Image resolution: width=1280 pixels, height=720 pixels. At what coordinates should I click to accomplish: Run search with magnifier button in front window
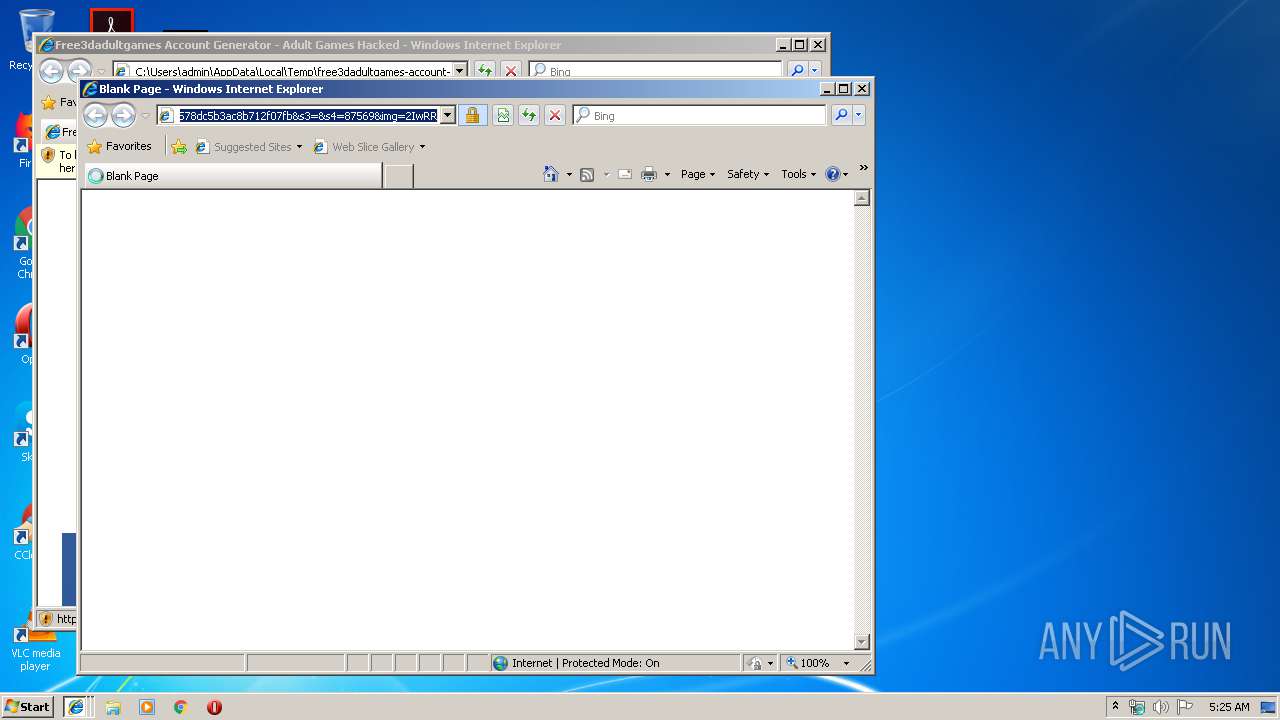pos(841,116)
